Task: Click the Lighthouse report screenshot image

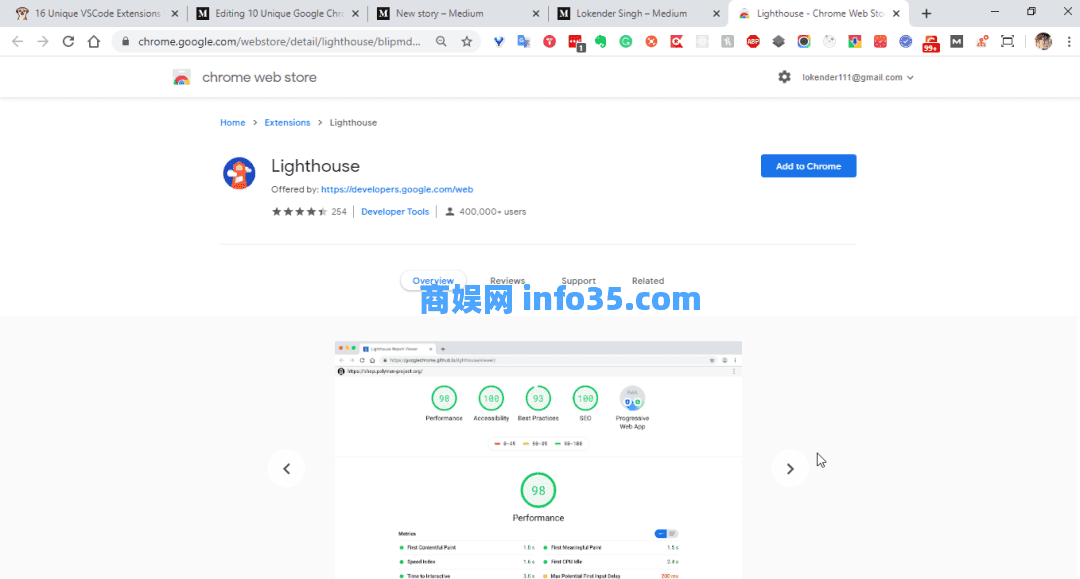Action: point(538,460)
